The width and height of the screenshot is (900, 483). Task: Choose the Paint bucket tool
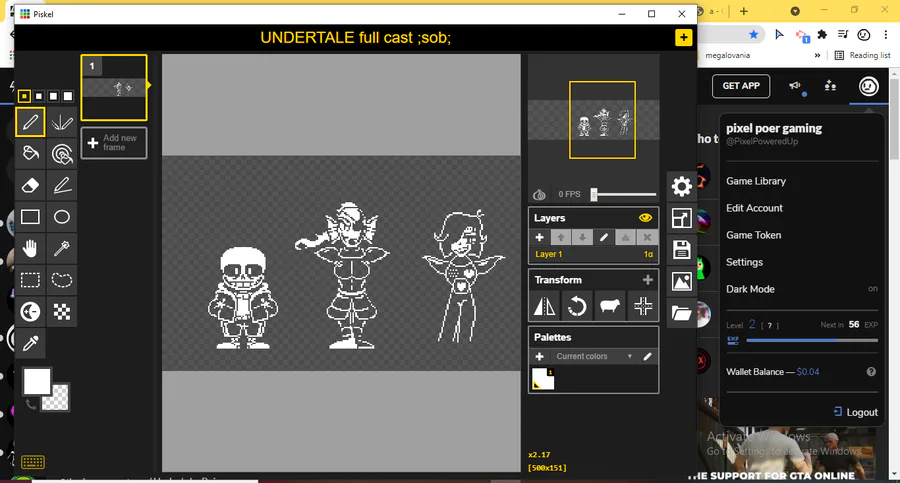pyautogui.click(x=30, y=153)
